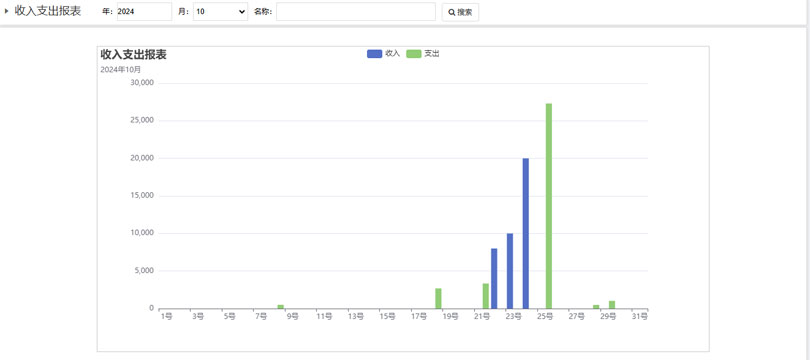
Task: Click the 搜索 button
Action: point(460,12)
